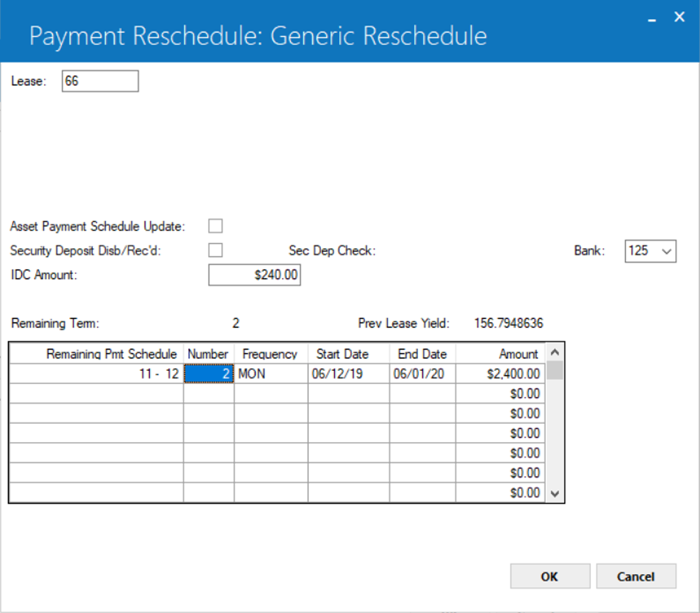Image resolution: width=700 pixels, height=613 pixels.
Task: Select the $2,400.00 amount cell
Action: [x=500, y=374]
